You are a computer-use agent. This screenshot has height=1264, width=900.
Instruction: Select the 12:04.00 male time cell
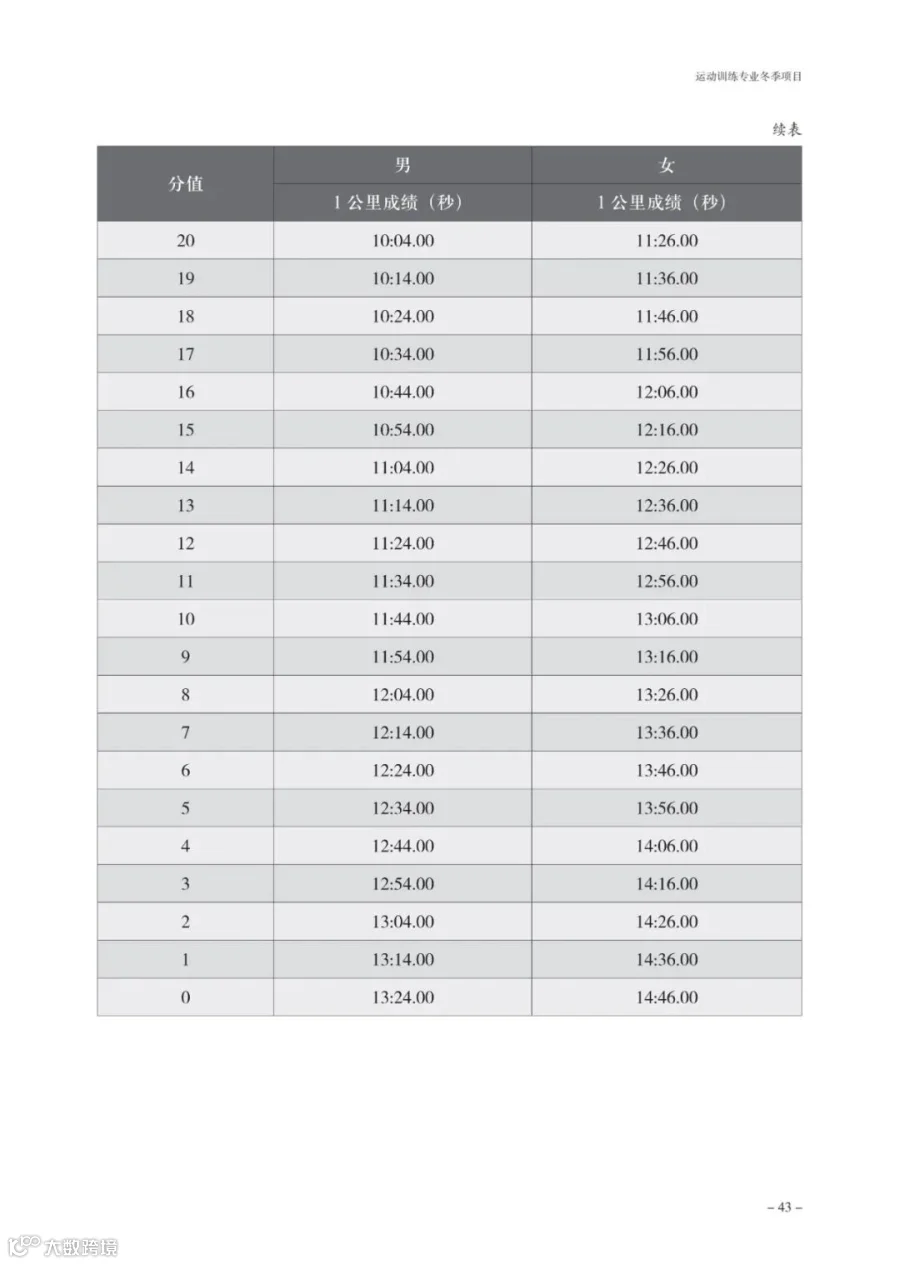click(402, 694)
